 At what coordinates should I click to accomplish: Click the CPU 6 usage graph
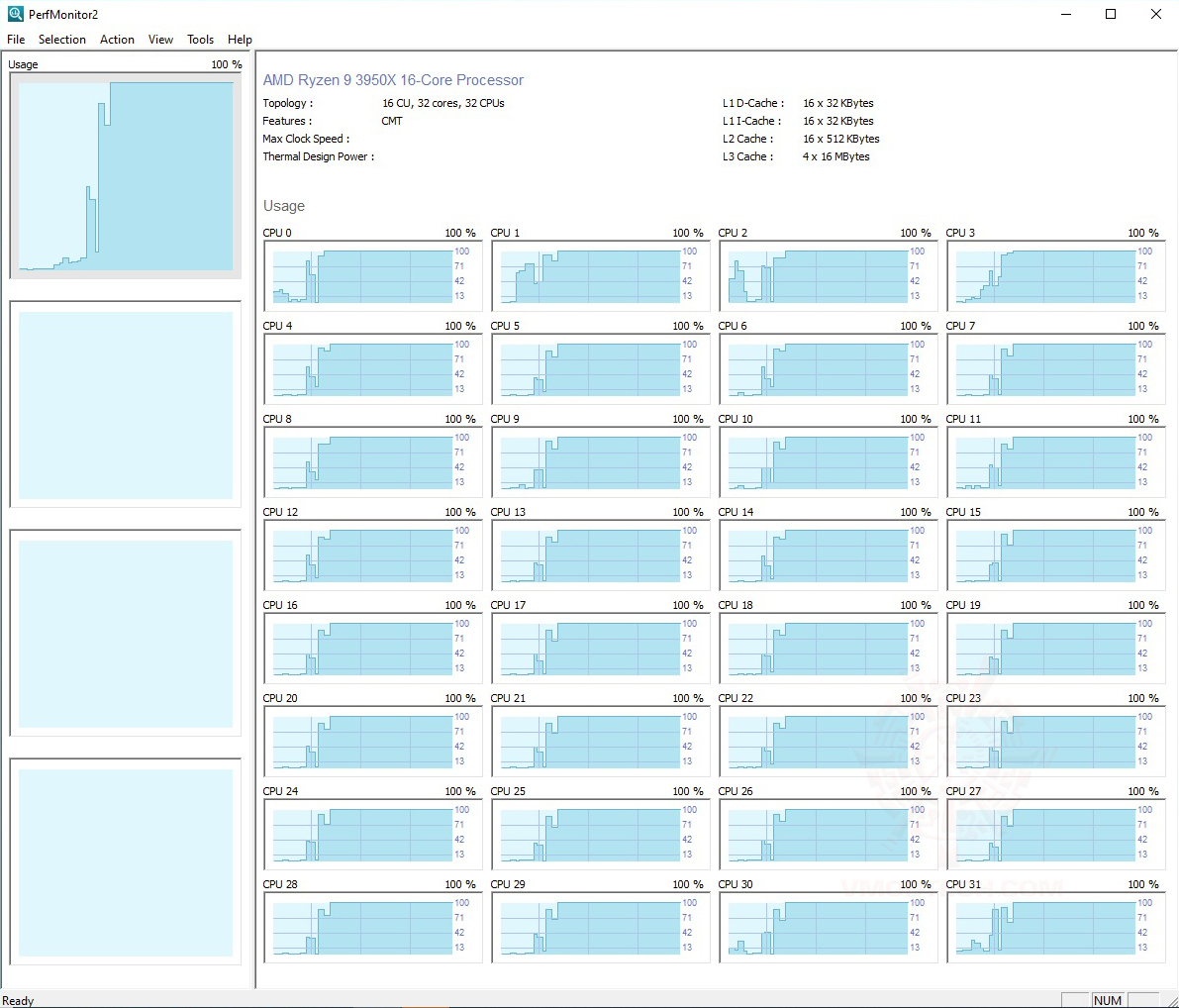click(829, 369)
